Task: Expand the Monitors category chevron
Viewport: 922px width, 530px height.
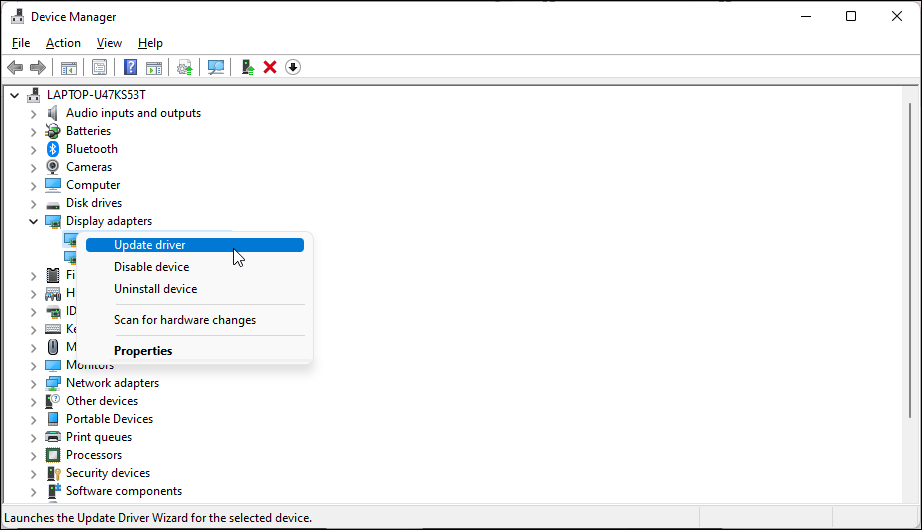Action: pyautogui.click(x=34, y=366)
